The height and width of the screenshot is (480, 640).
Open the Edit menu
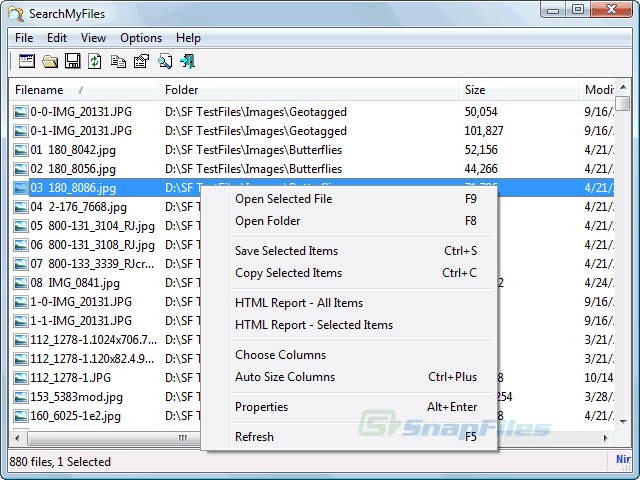pos(57,38)
